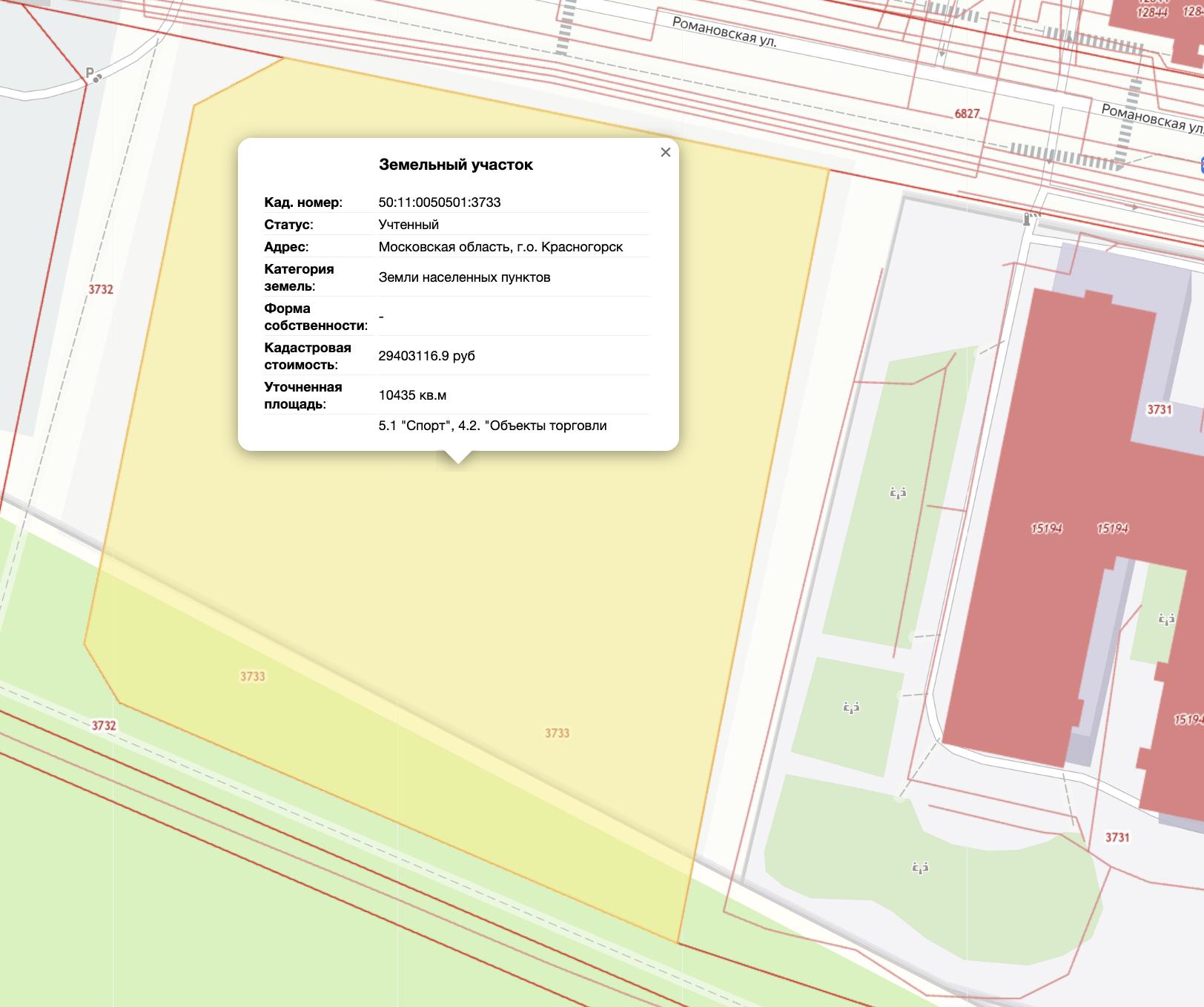Click the Статус field label
This screenshot has height=1007, width=1204.
pyautogui.click(x=288, y=224)
